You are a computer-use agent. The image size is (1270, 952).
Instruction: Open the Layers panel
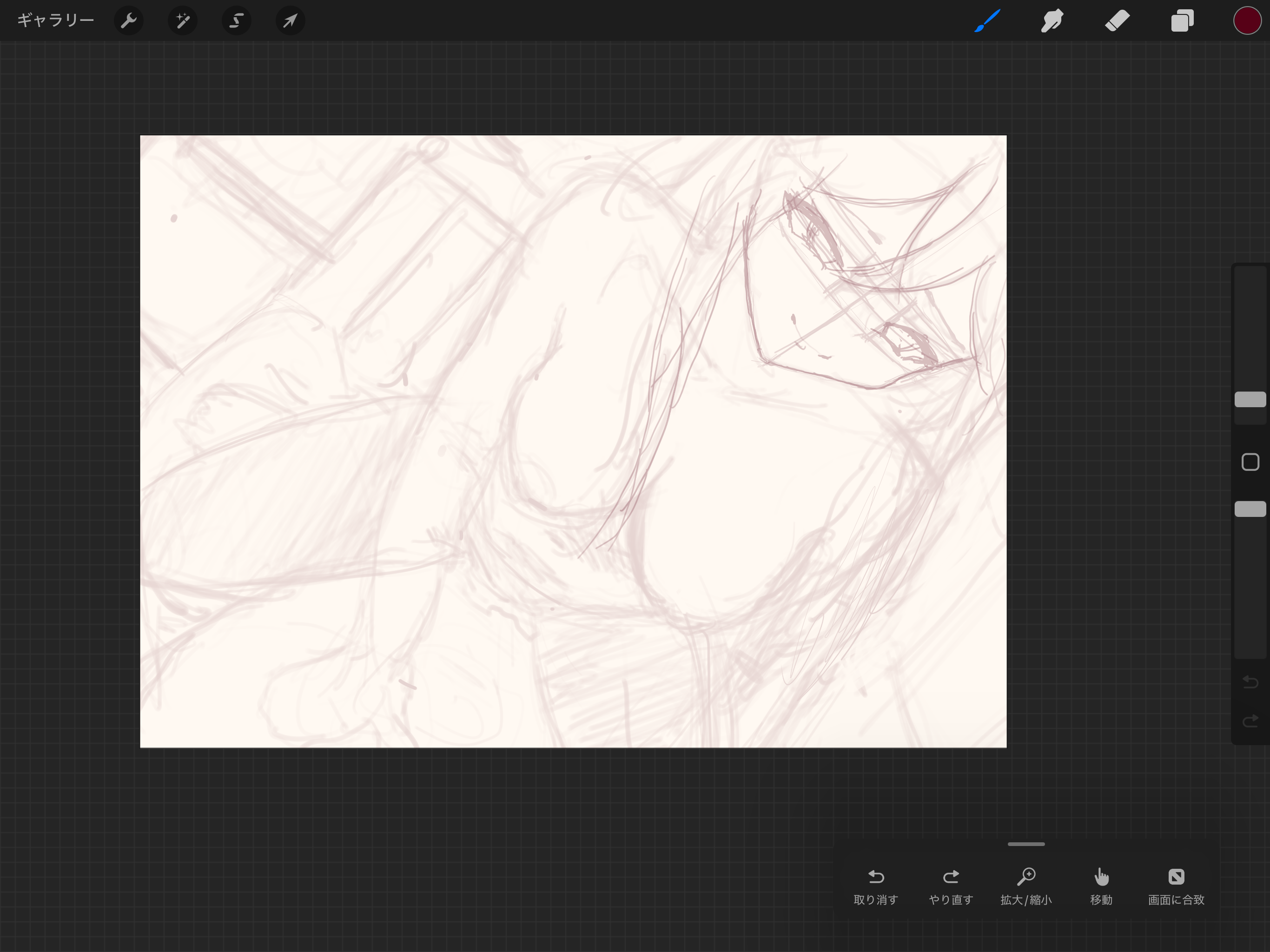tap(1182, 21)
